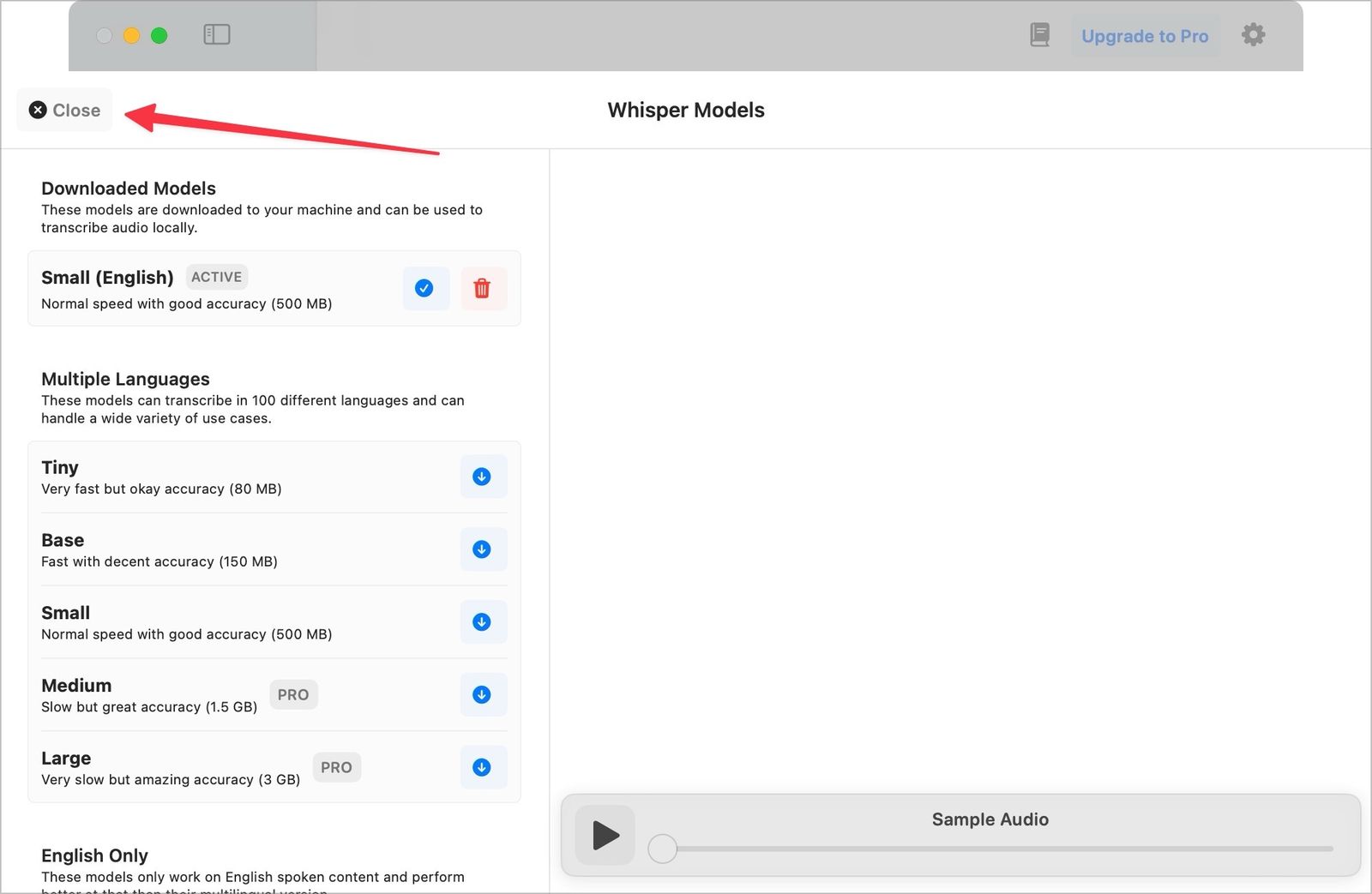
Task: Toggle the sidebar icon in the title bar
Action: point(217,34)
